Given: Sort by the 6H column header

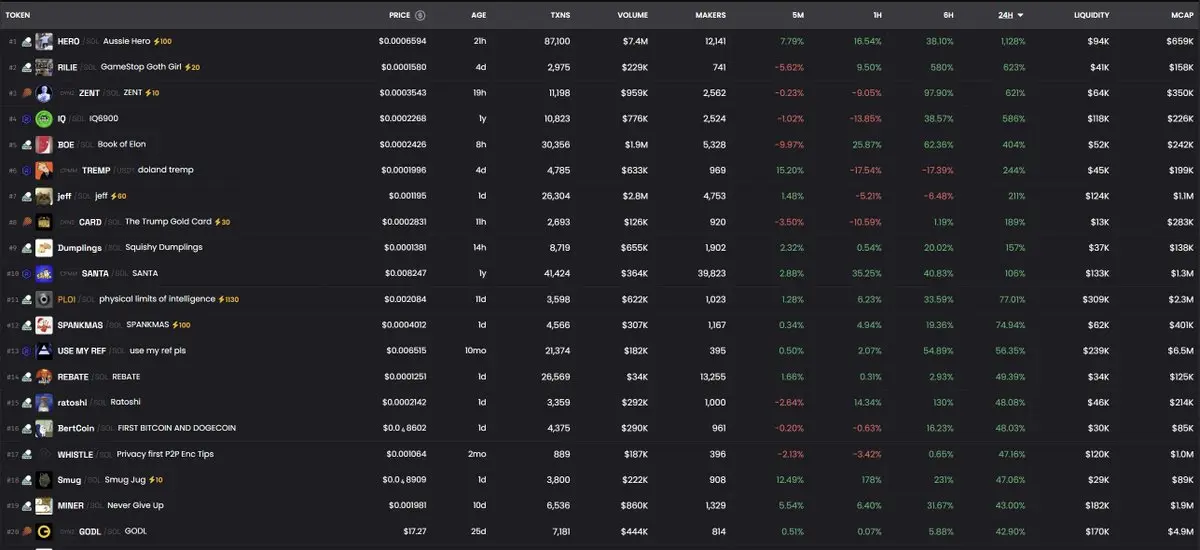Looking at the screenshot, I should pyautogui.click(x=947, y=15).
